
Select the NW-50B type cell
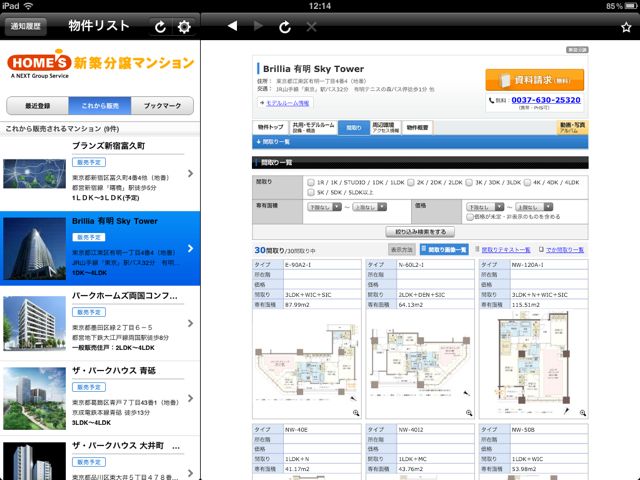pos(549,430)
